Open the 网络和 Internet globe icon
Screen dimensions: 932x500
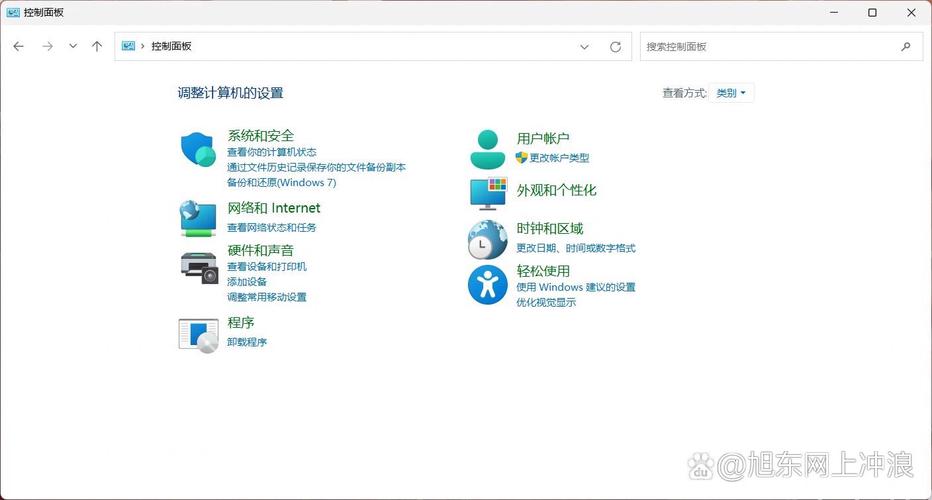(198, 218)
